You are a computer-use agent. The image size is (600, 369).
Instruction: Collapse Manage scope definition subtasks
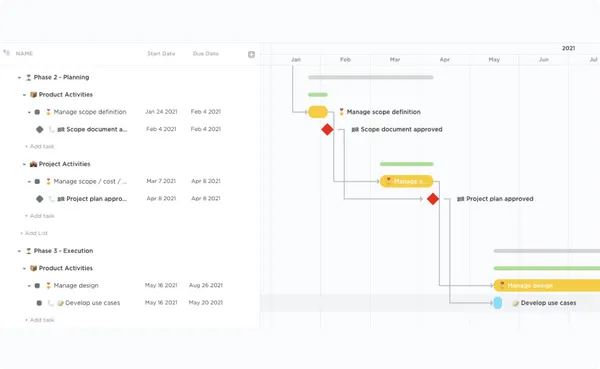pyautogui.click(x=29, y=112)
